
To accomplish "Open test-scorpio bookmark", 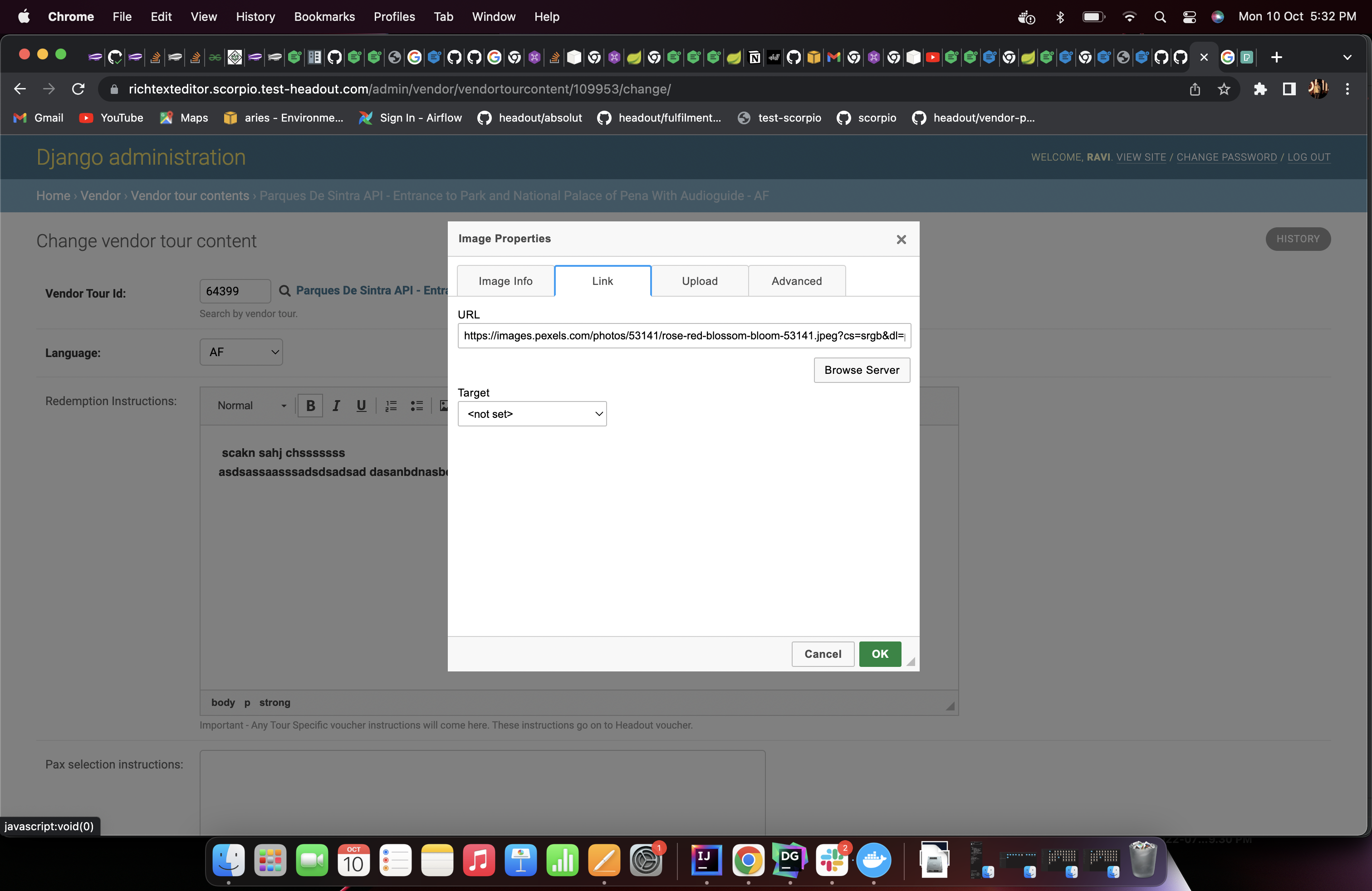I will tap(779, 117).
